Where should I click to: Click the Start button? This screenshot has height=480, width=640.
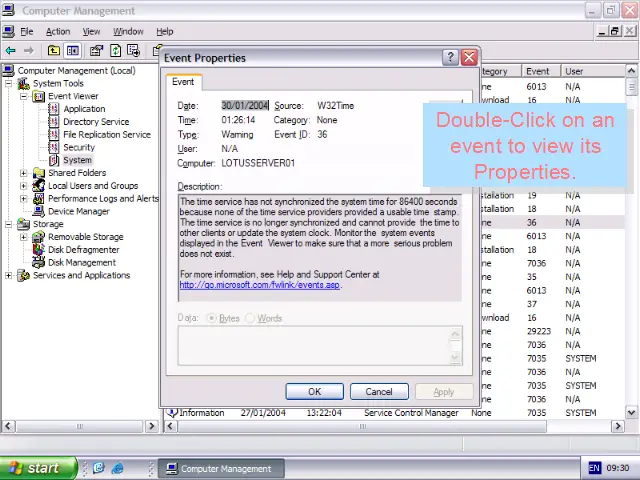pos(38,468)
